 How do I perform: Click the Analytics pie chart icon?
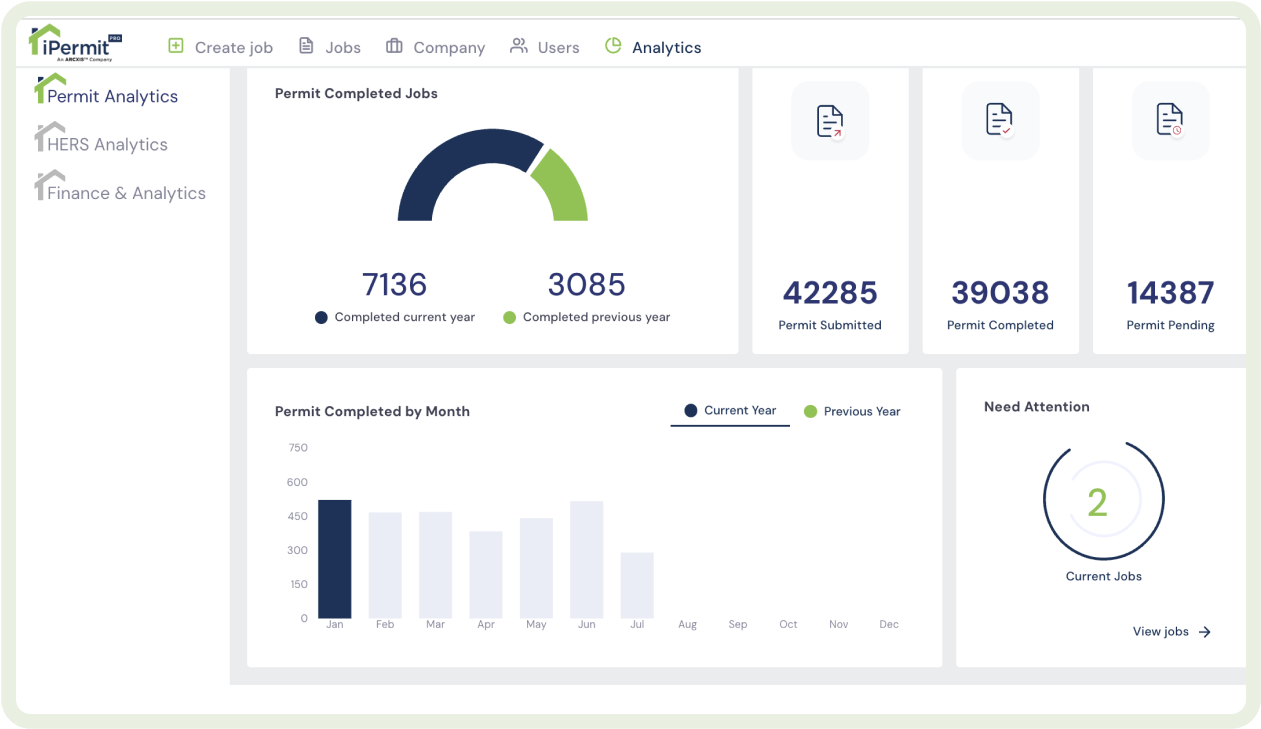pyautogui.click(x=613, y=46)
